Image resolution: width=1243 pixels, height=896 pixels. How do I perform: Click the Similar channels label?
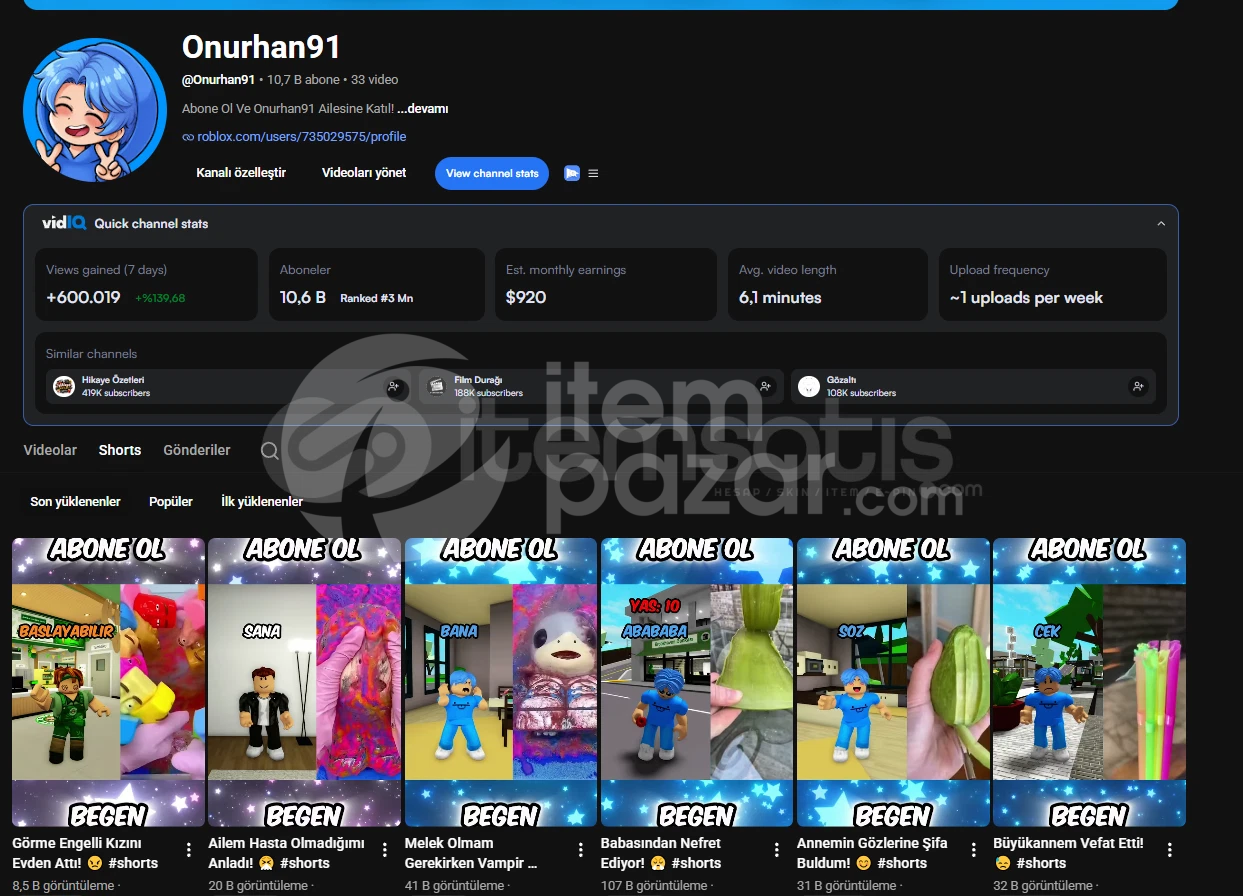[91, 354]
